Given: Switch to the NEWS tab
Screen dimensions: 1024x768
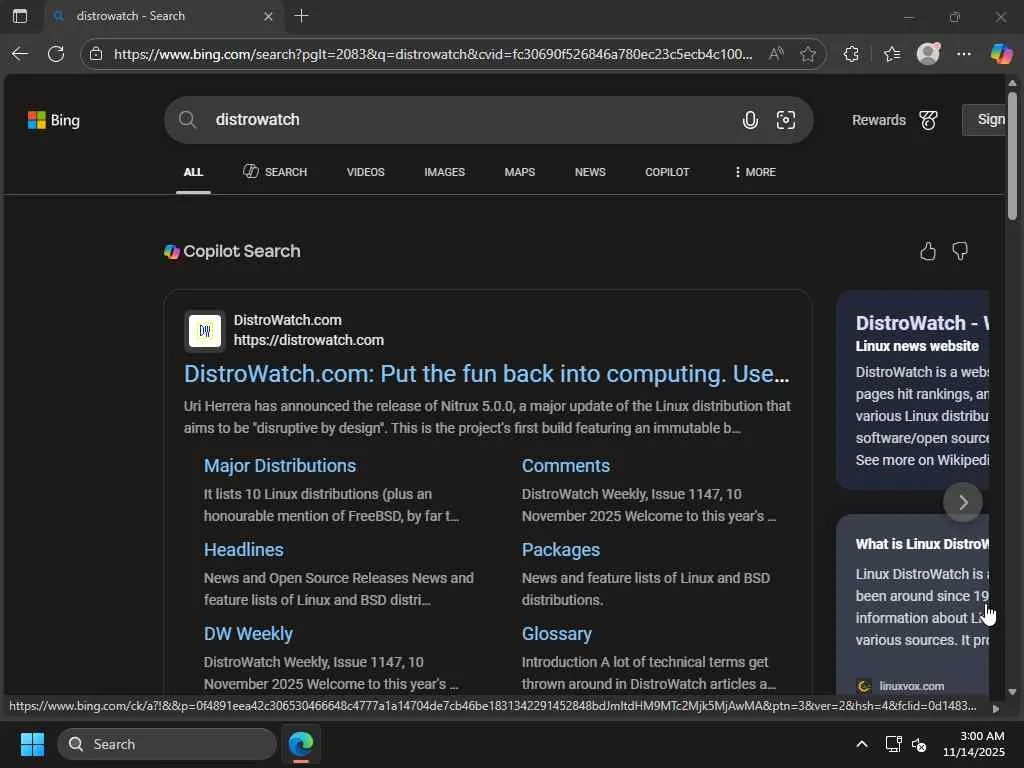Looking at the screenshot, I should click(x=590, y=172).
